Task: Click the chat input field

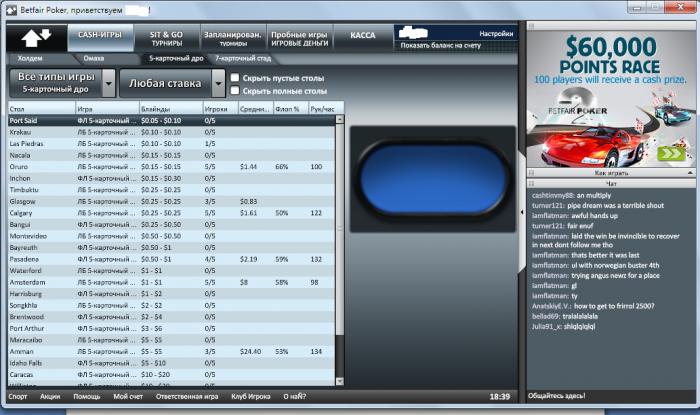Action: (611, 396)
